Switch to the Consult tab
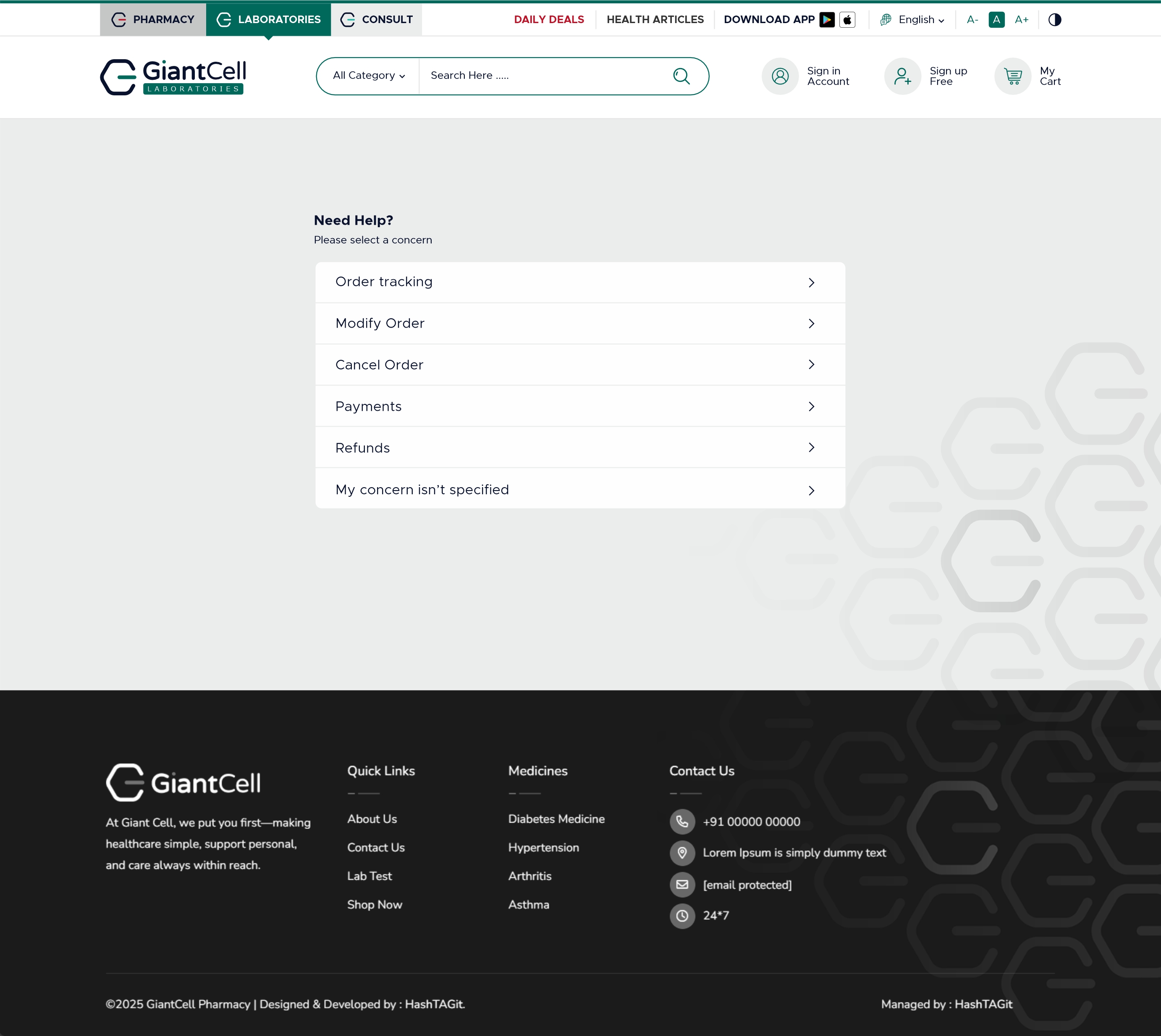The height and width of the screenshot is (1036, 1161). (377, 20)
